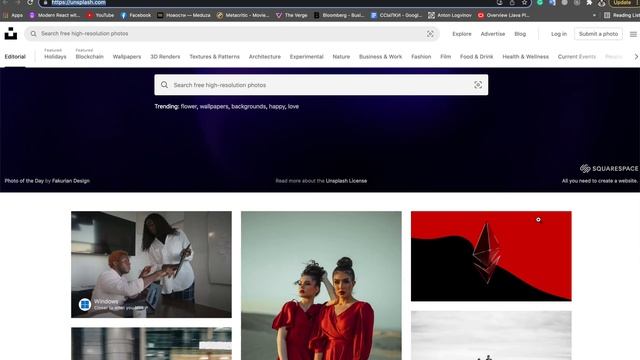Open the Modern React bookmark
This screenshot has width=640, height=360.
[55, 15]
